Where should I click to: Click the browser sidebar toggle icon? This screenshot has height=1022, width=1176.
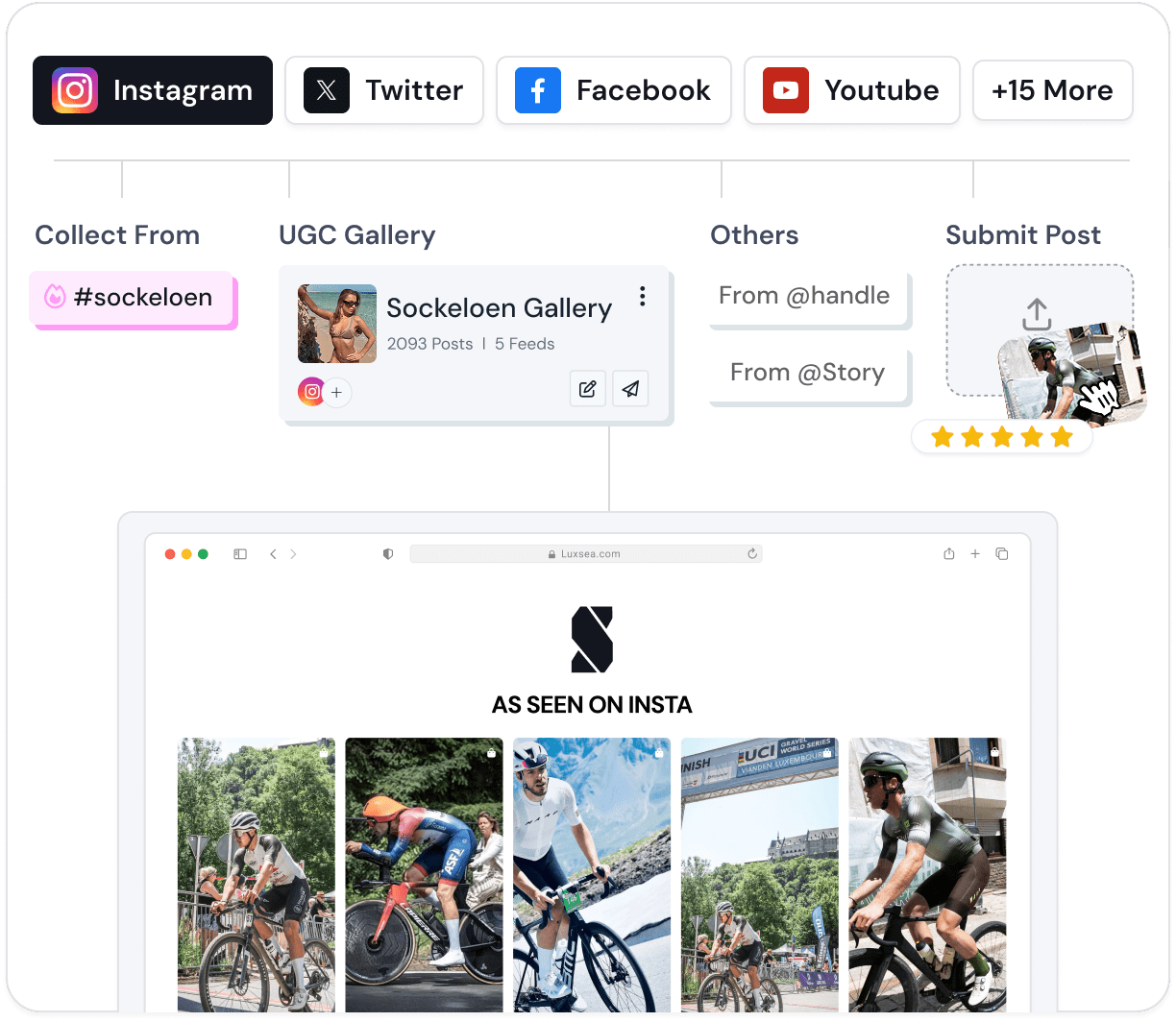(x=240, y=554)
